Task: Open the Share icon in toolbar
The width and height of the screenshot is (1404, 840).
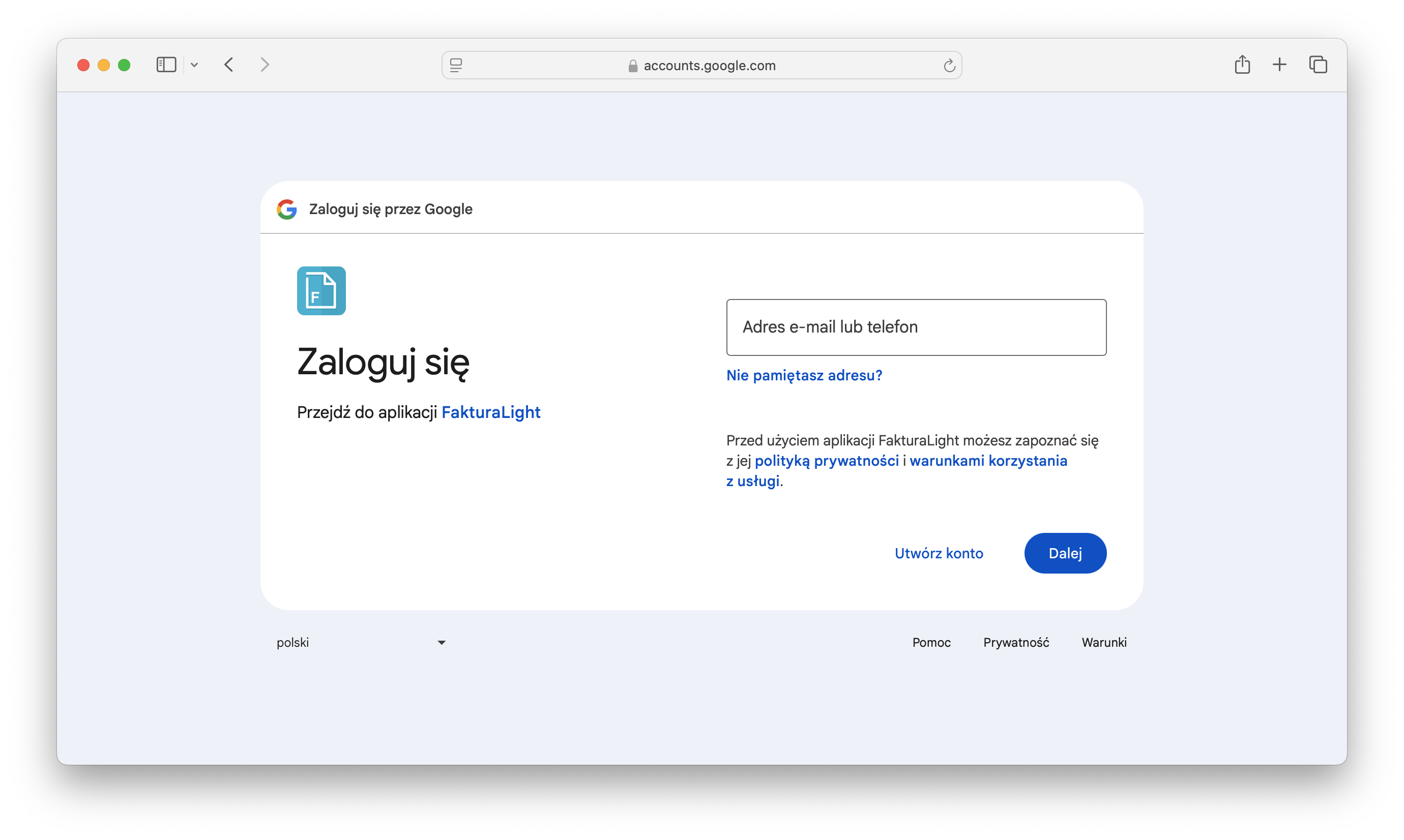Action: coord(1242,65)
